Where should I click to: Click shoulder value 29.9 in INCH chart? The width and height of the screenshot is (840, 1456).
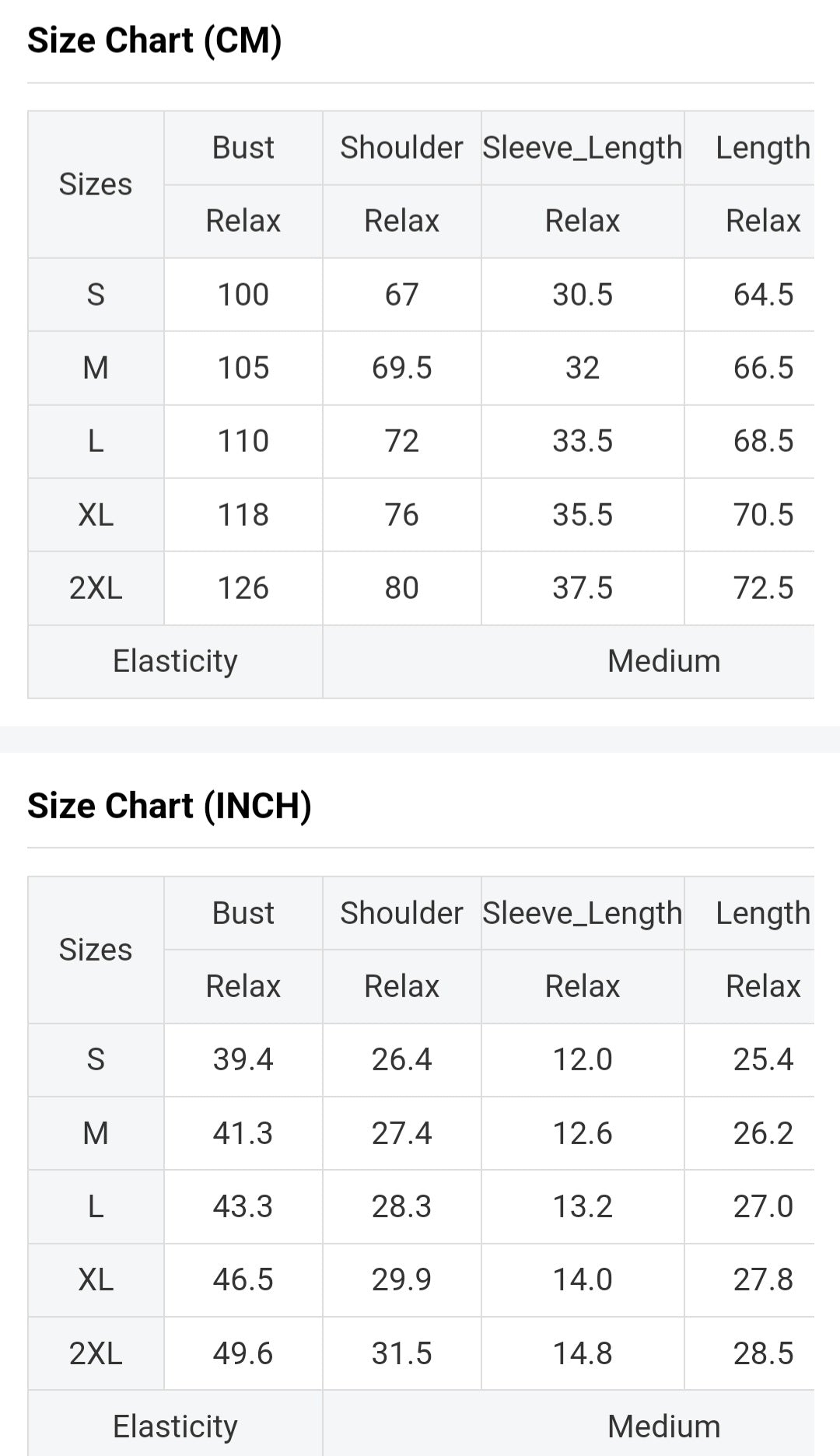[401, 1279]
